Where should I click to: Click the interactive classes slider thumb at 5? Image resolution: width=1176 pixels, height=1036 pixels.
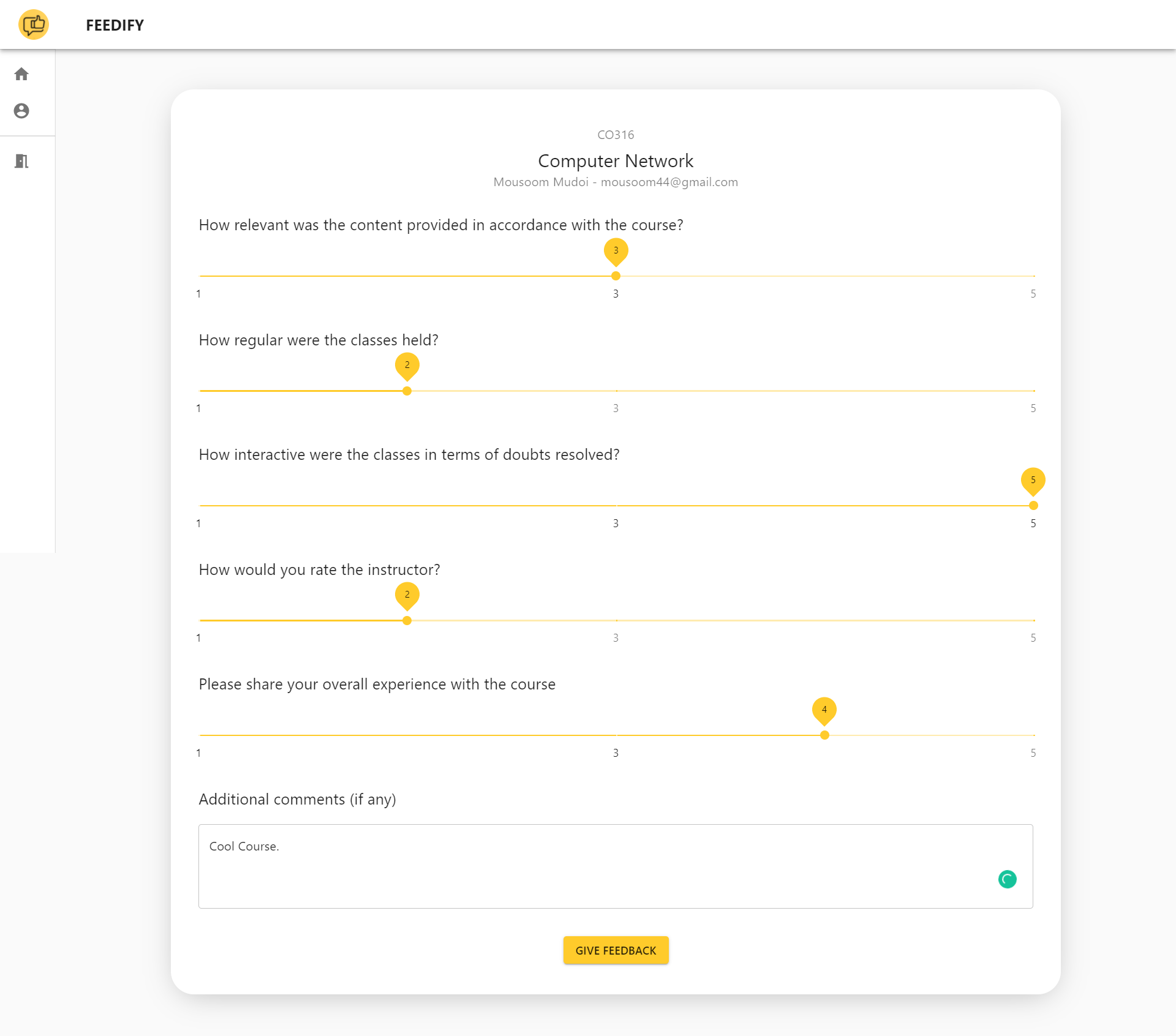coord(1033,506)
